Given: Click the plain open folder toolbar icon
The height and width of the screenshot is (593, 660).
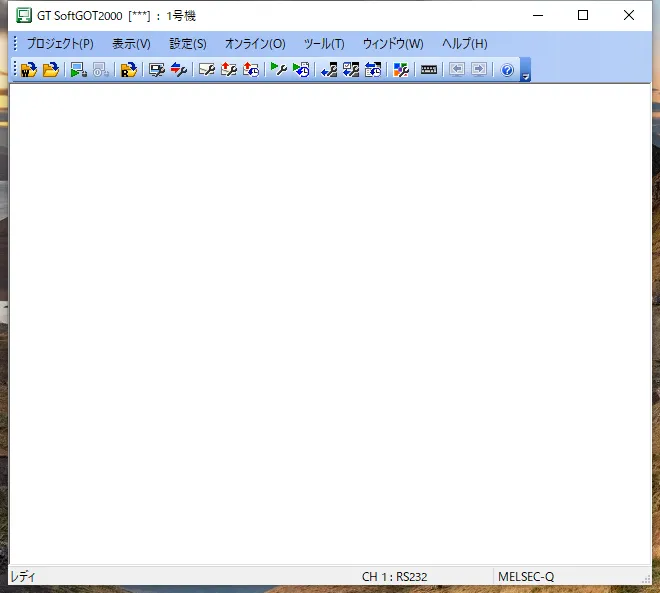Looking at the screenshot, I should [x=50, y=70].
